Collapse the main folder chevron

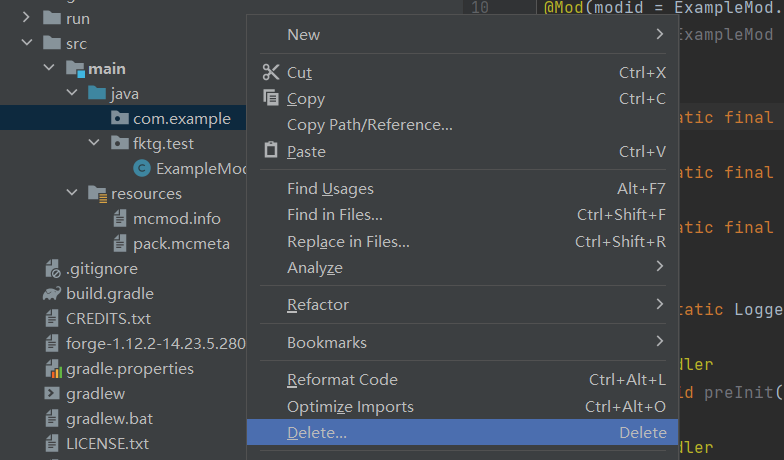click(x=49, y=69)
